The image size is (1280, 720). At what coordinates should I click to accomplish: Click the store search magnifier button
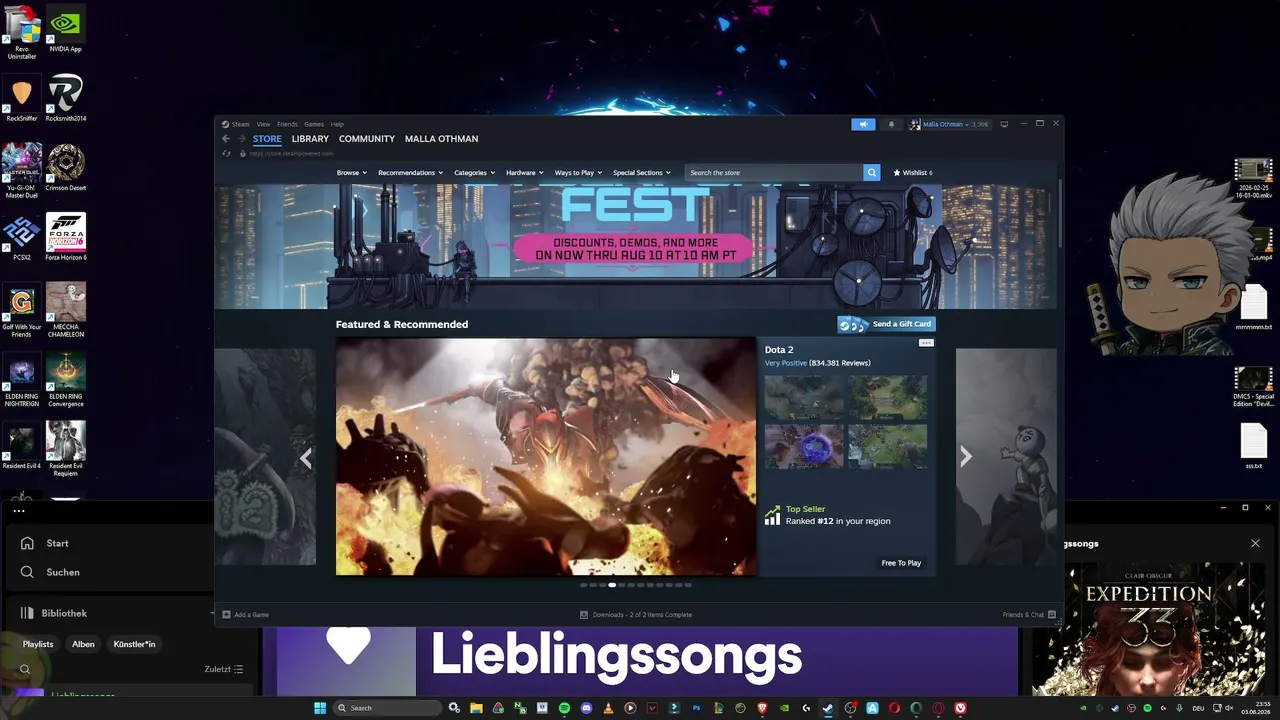point(871,173)
